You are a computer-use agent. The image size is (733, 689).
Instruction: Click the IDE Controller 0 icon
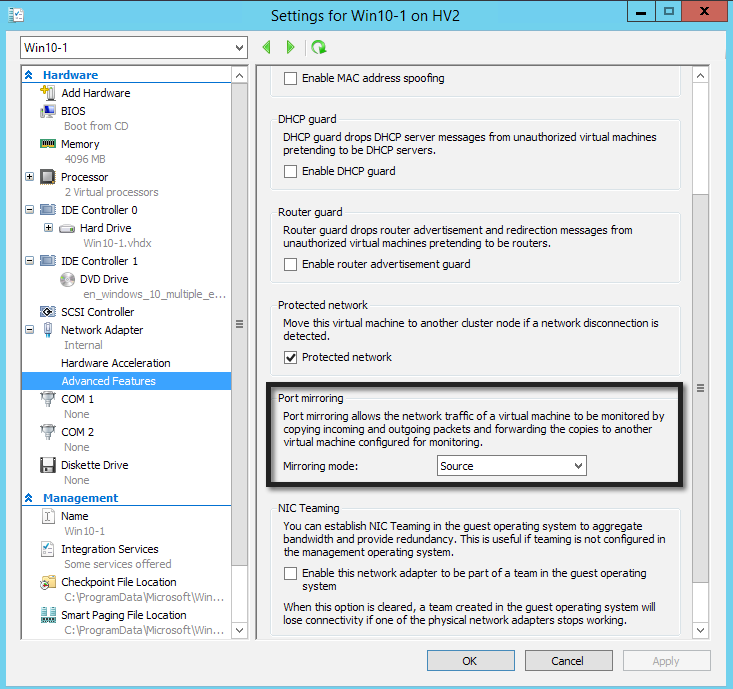point(48,209)
